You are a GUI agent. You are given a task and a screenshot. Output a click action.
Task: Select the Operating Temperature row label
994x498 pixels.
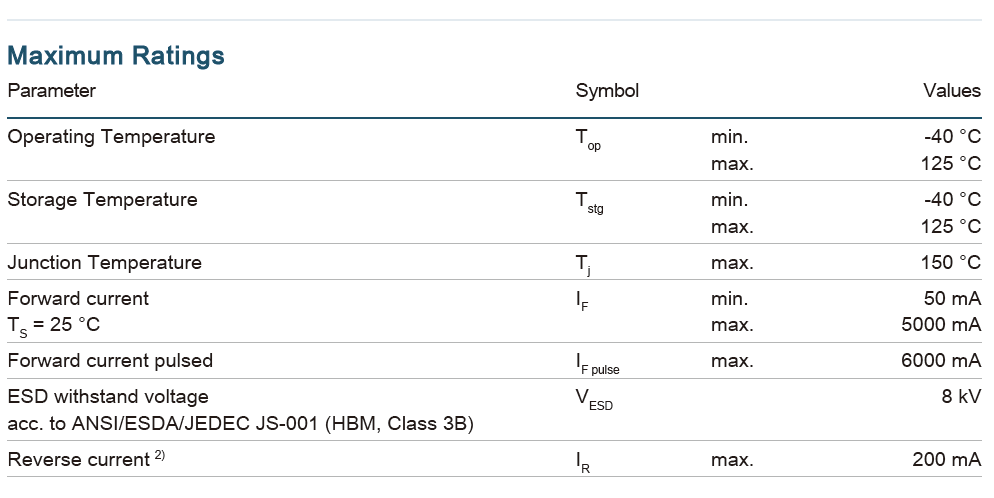(x=111, y=137)
